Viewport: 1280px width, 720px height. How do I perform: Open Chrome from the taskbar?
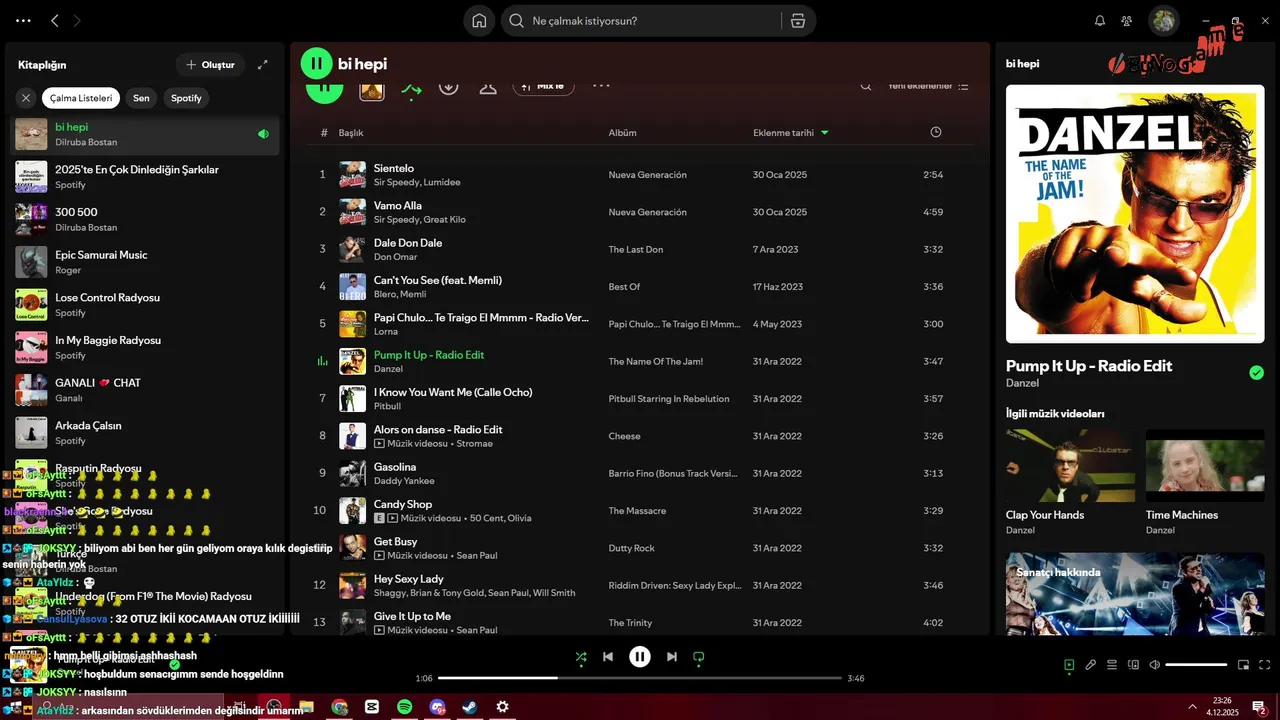click(x=340, y=706)
